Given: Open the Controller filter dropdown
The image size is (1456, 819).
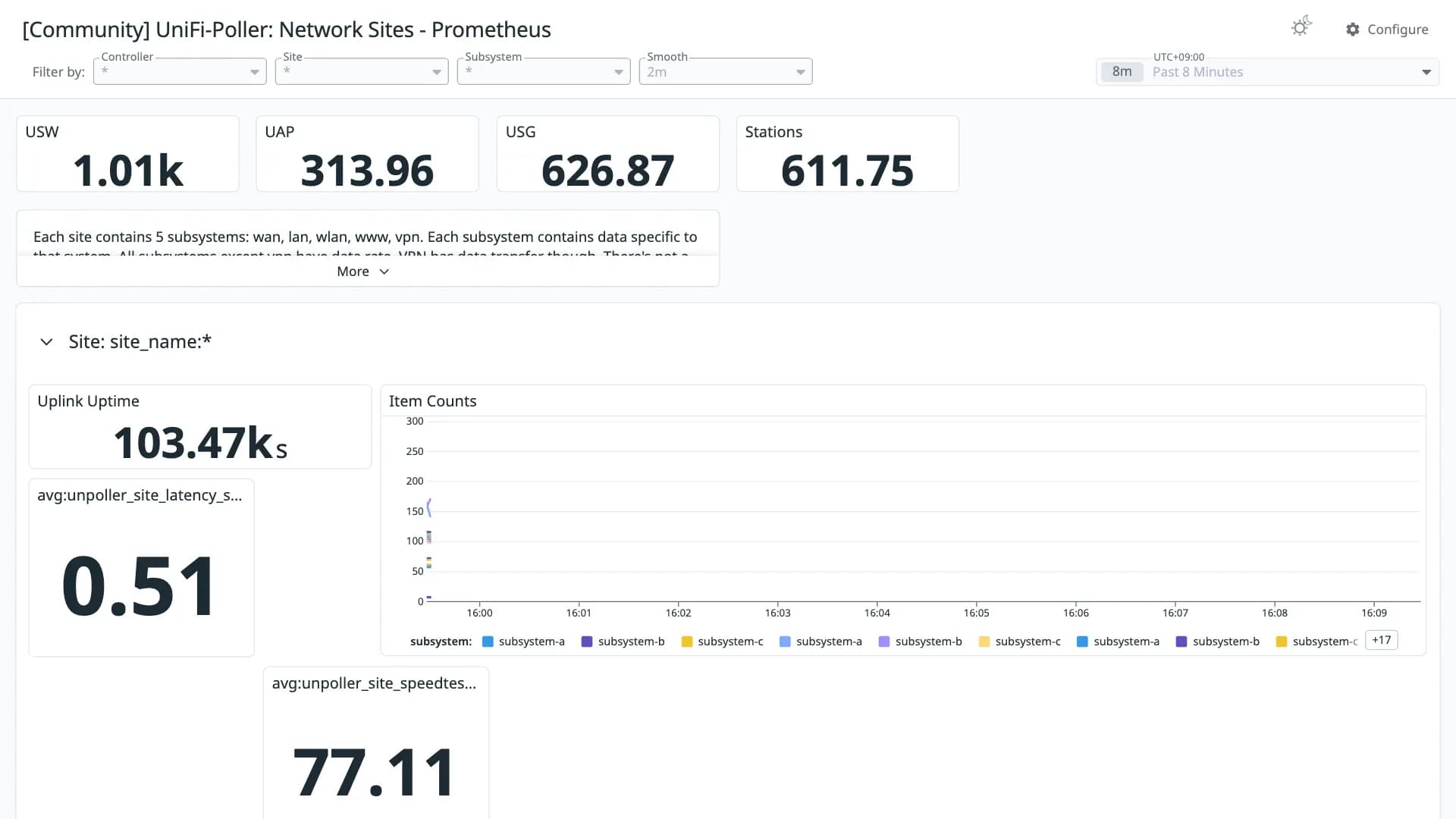Looking at the screenshot, I should pyautogui.click(x=180, y=71).
